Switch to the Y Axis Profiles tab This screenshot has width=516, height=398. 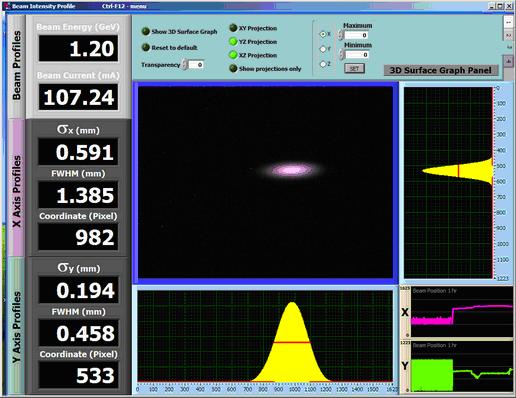pos(16,326)
